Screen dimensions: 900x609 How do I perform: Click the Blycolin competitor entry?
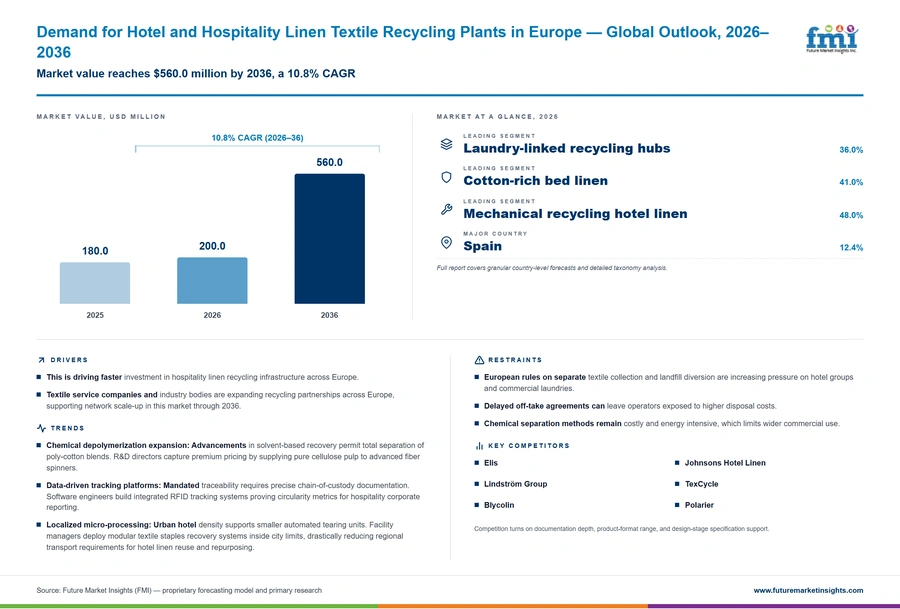(499, 505)
